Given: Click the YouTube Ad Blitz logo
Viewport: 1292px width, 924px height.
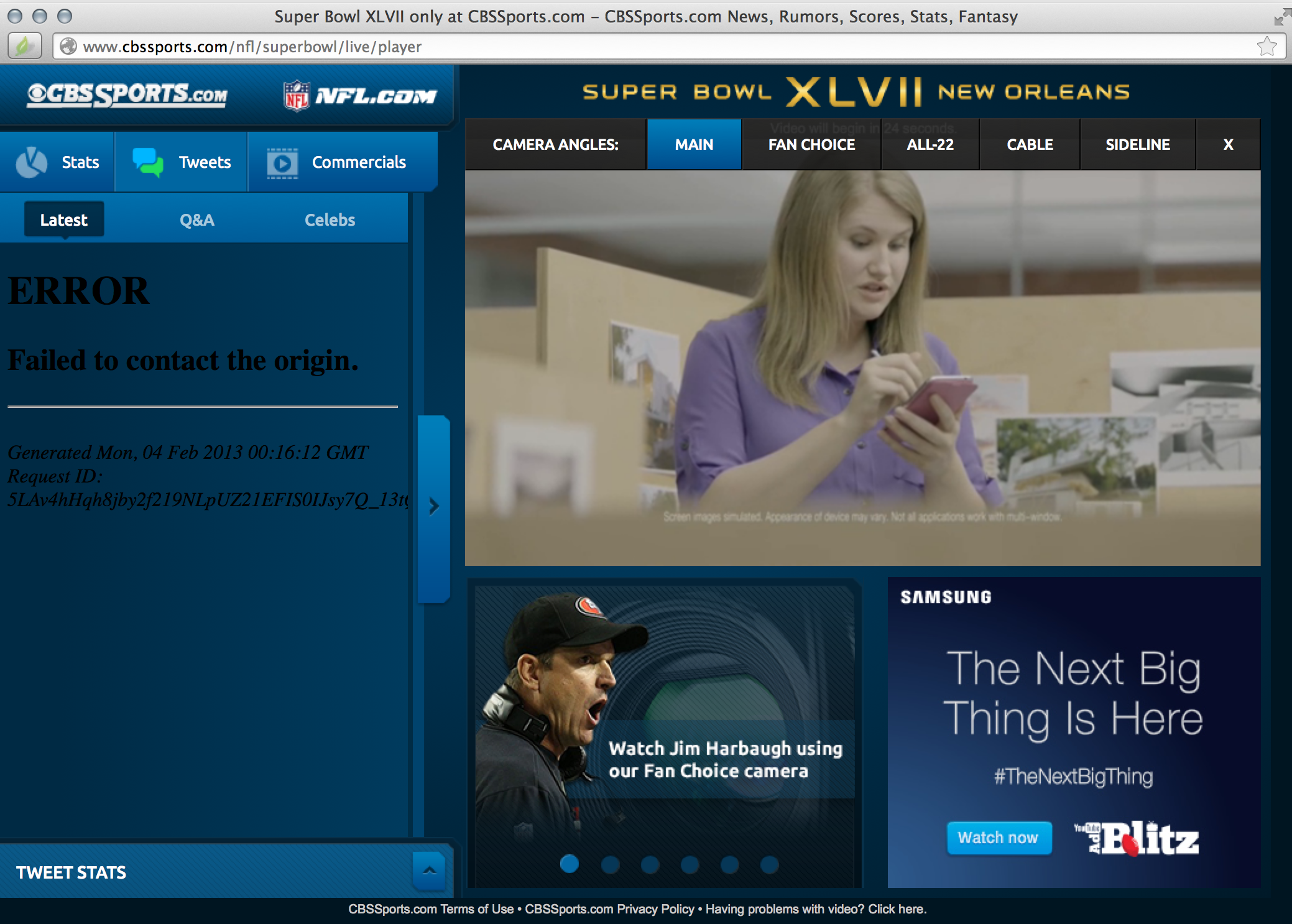Looking at the screenshot, I should 1137,838.
